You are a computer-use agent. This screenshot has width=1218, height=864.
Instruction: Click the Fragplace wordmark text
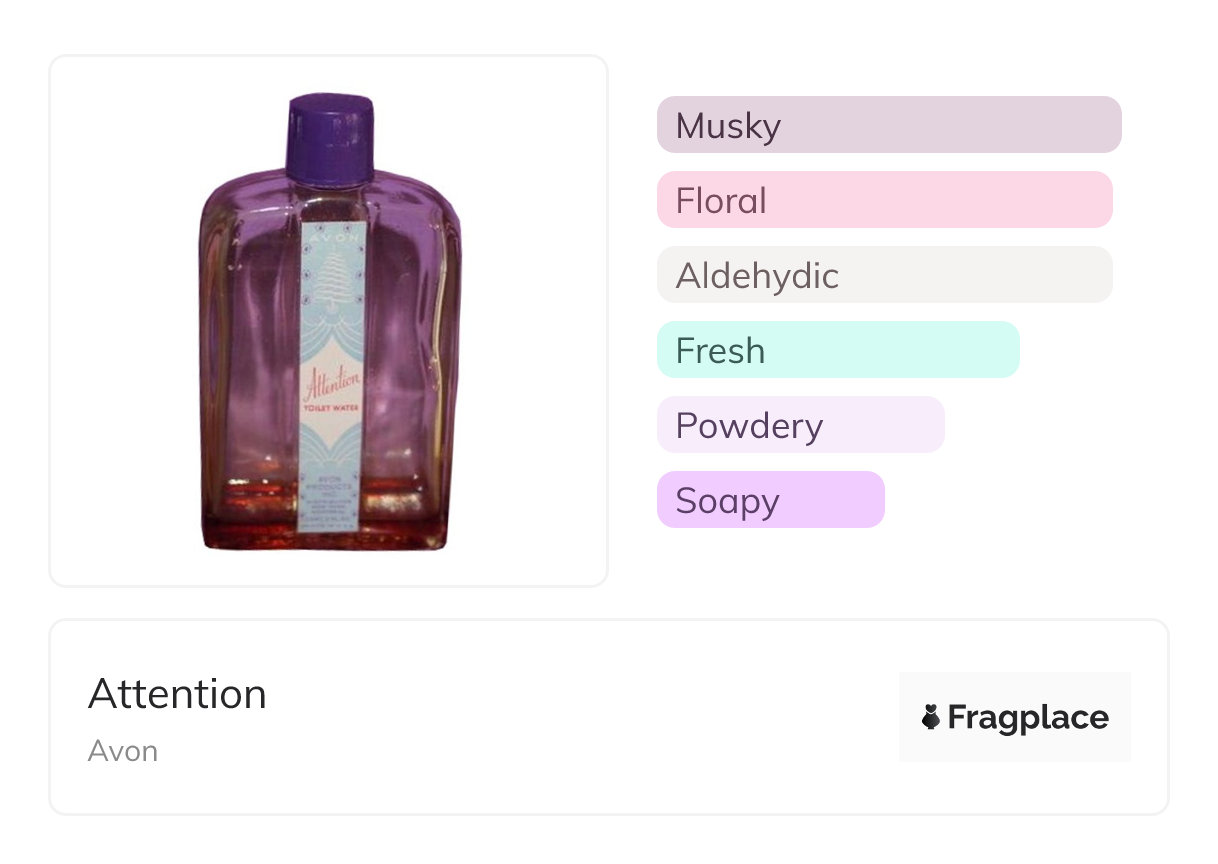point(1028,717)
